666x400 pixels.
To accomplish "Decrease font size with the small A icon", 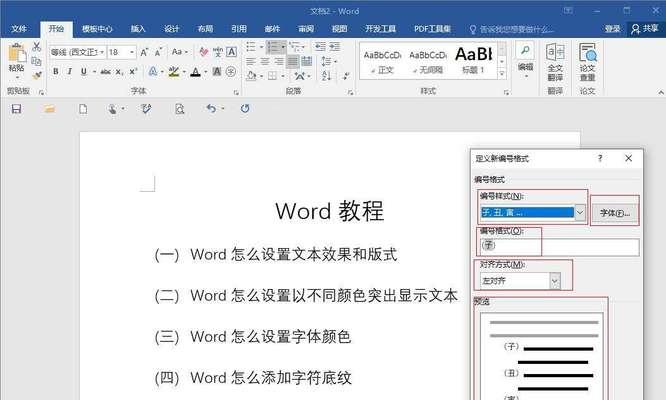I will point(158,52).
